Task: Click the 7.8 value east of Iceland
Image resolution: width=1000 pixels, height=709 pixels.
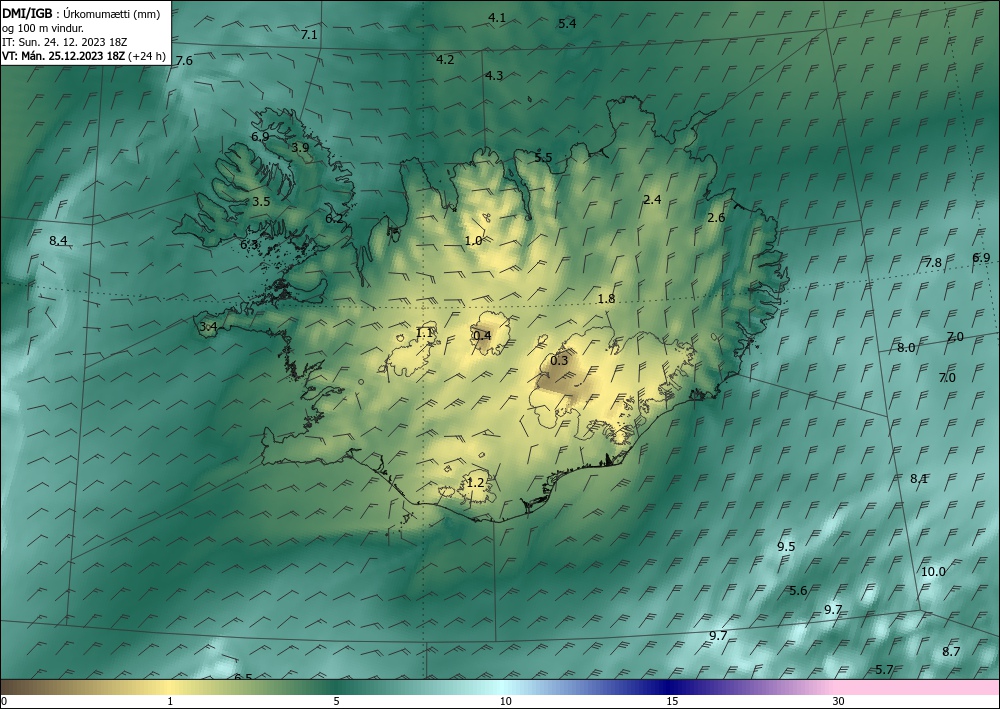Action: click(933, 263)
